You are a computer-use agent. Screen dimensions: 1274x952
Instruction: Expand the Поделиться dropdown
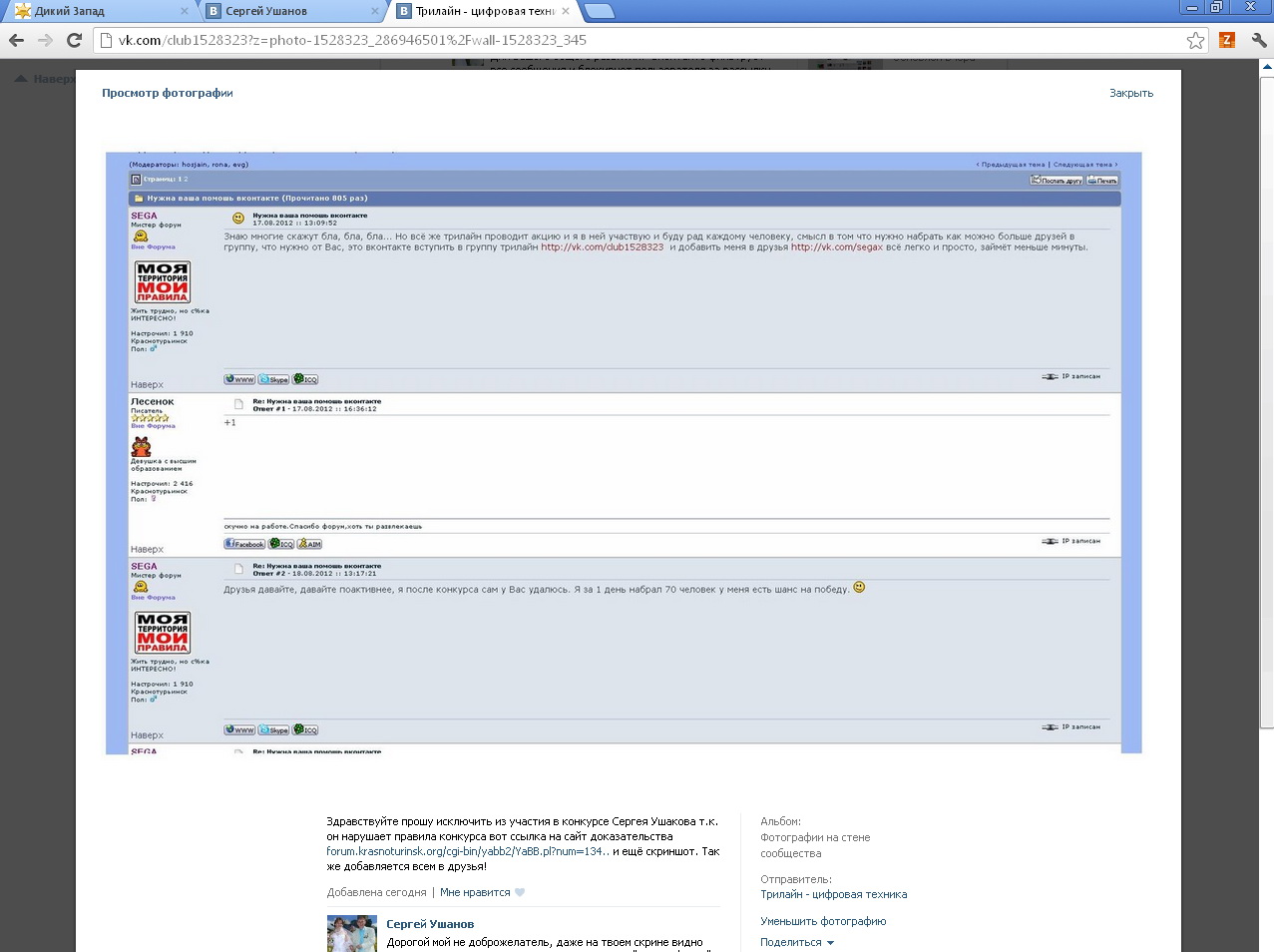(797, 942)
